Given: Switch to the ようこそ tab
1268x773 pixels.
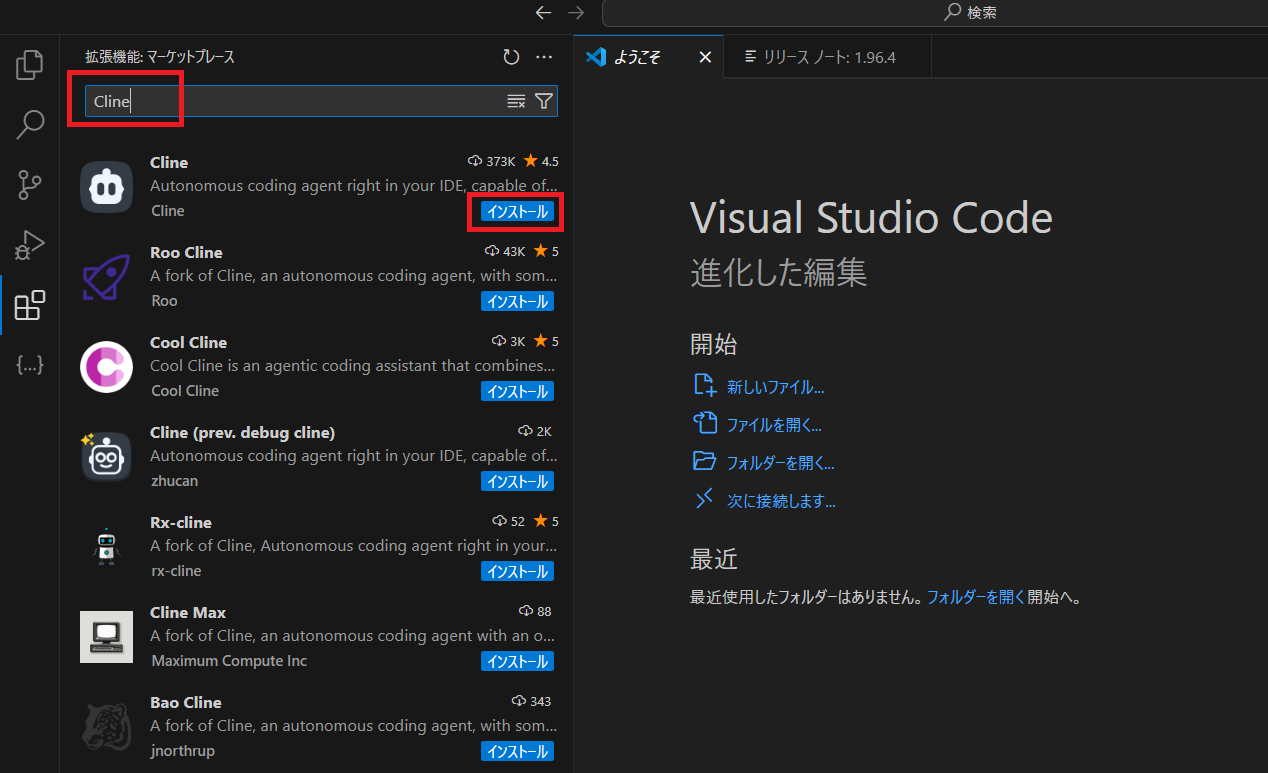Looking at the screenshot, I should pyautogui.click(x=637, y=57).
